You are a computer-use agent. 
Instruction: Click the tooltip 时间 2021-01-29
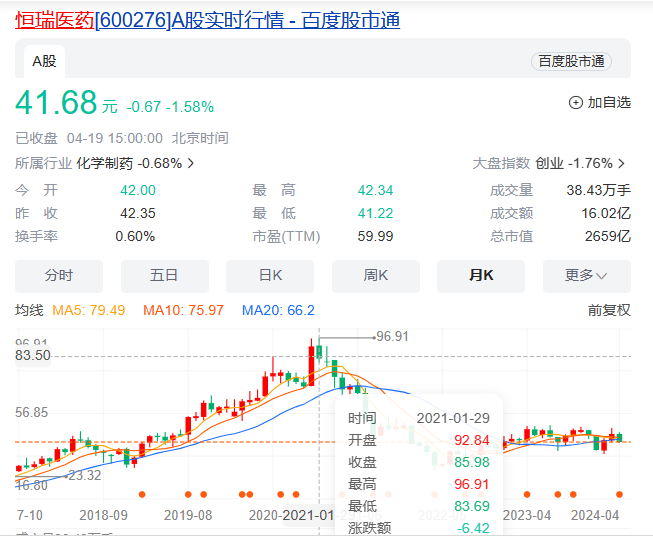(x=453, y=418)
